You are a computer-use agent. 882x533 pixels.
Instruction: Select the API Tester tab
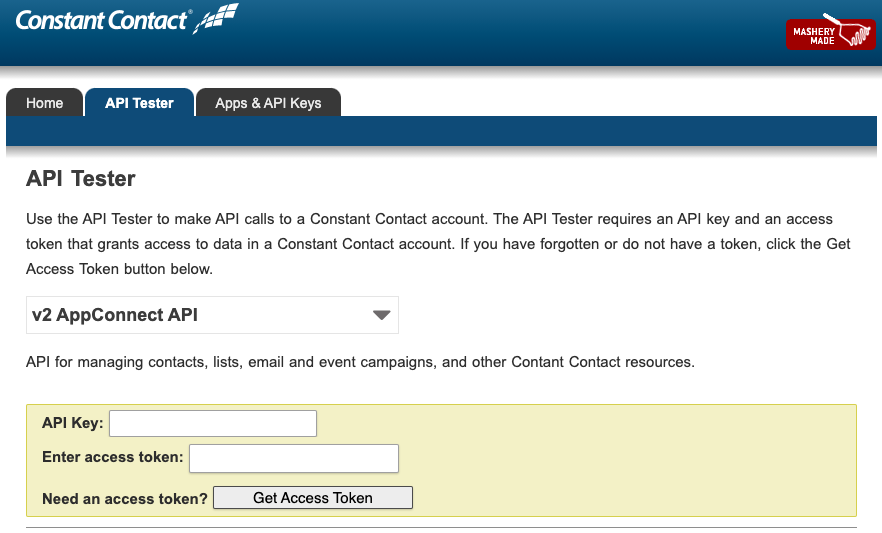pos(139,103)
